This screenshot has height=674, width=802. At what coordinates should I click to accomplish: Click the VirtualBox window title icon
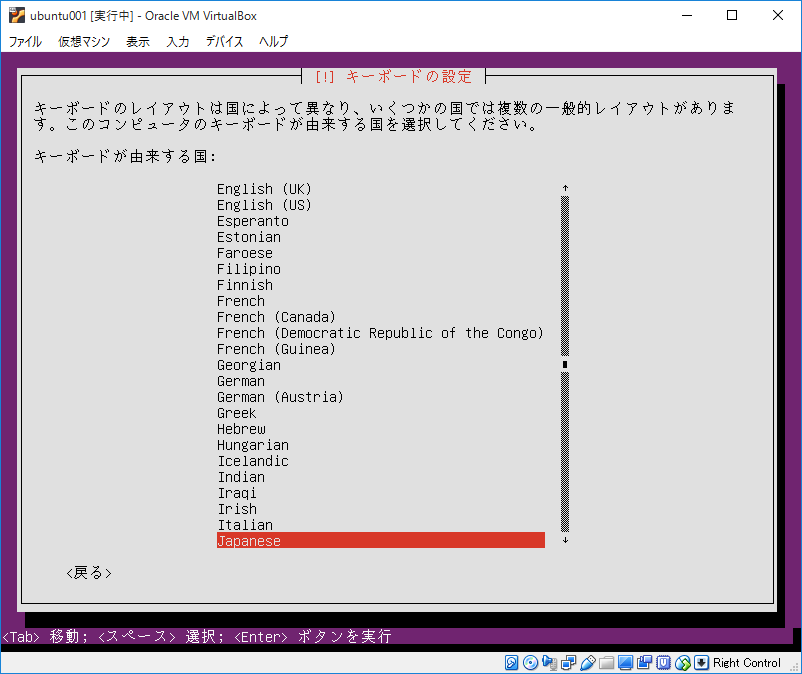point(17,15)
